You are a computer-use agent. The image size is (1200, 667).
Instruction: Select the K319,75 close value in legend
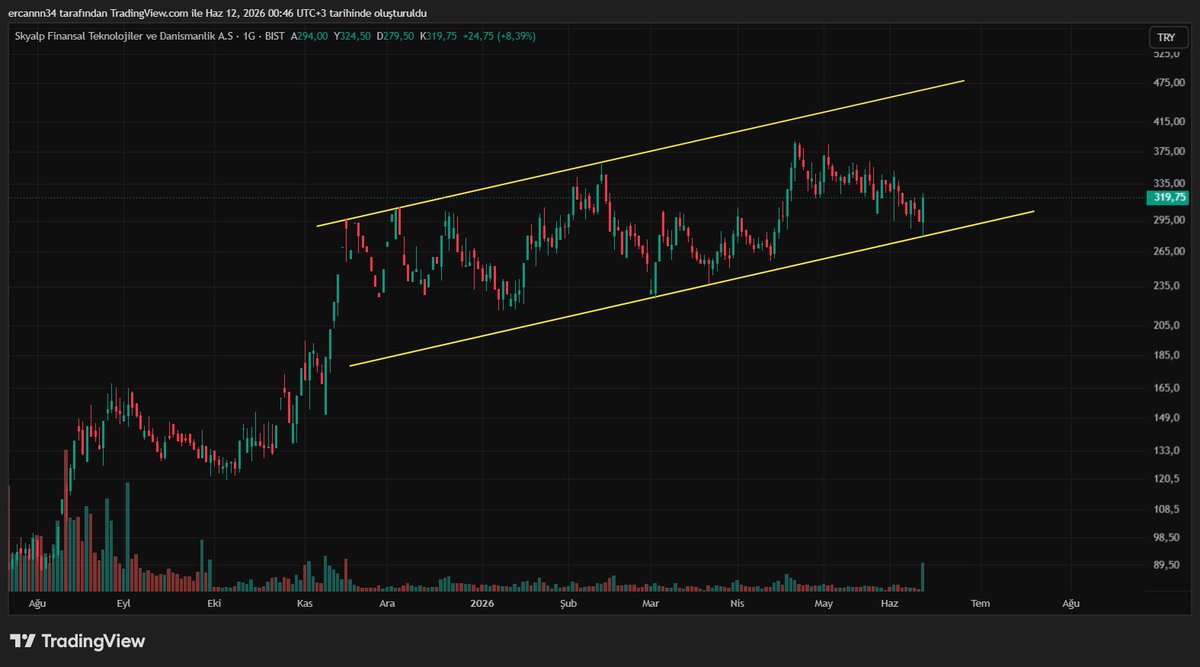point(439,36)
